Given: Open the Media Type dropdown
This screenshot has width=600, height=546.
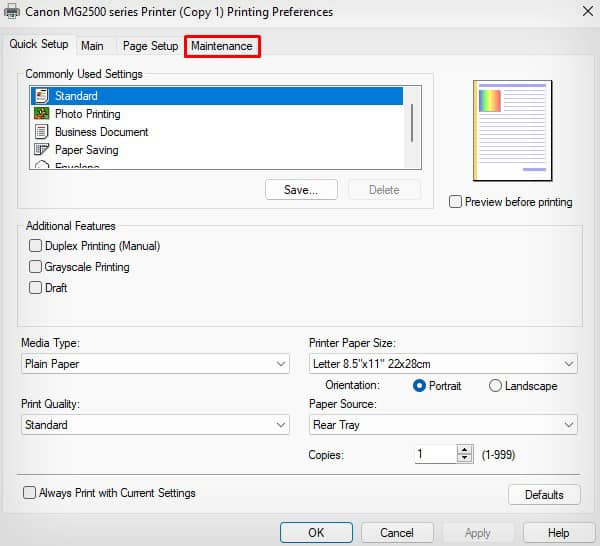Looking at the screenshot, I should [x=155, y=363].
